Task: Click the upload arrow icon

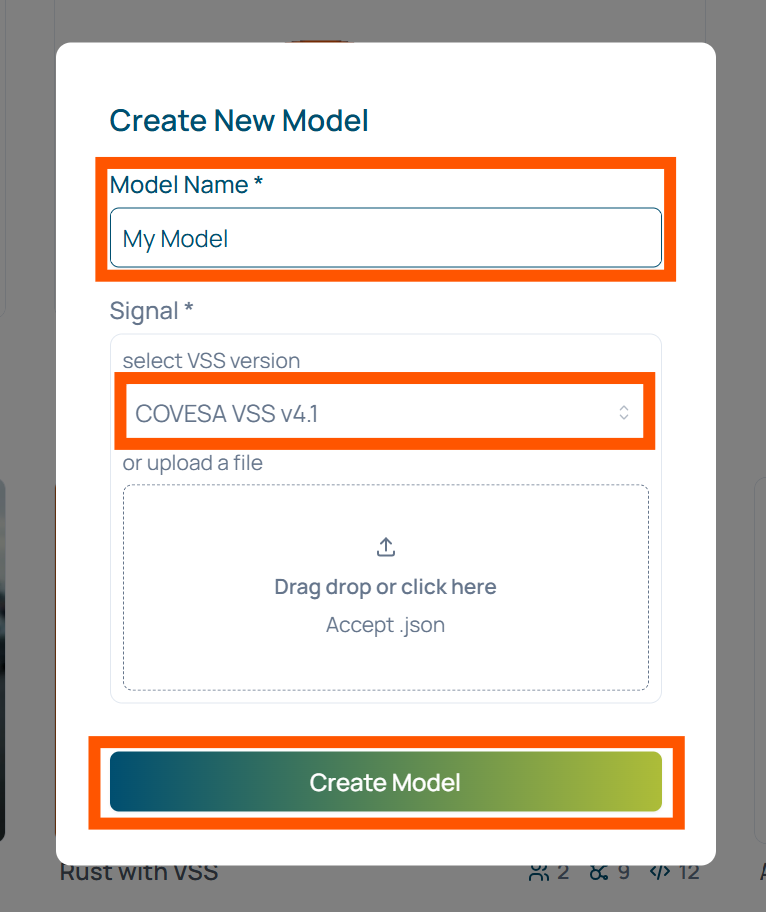Action: click(386, 547)
